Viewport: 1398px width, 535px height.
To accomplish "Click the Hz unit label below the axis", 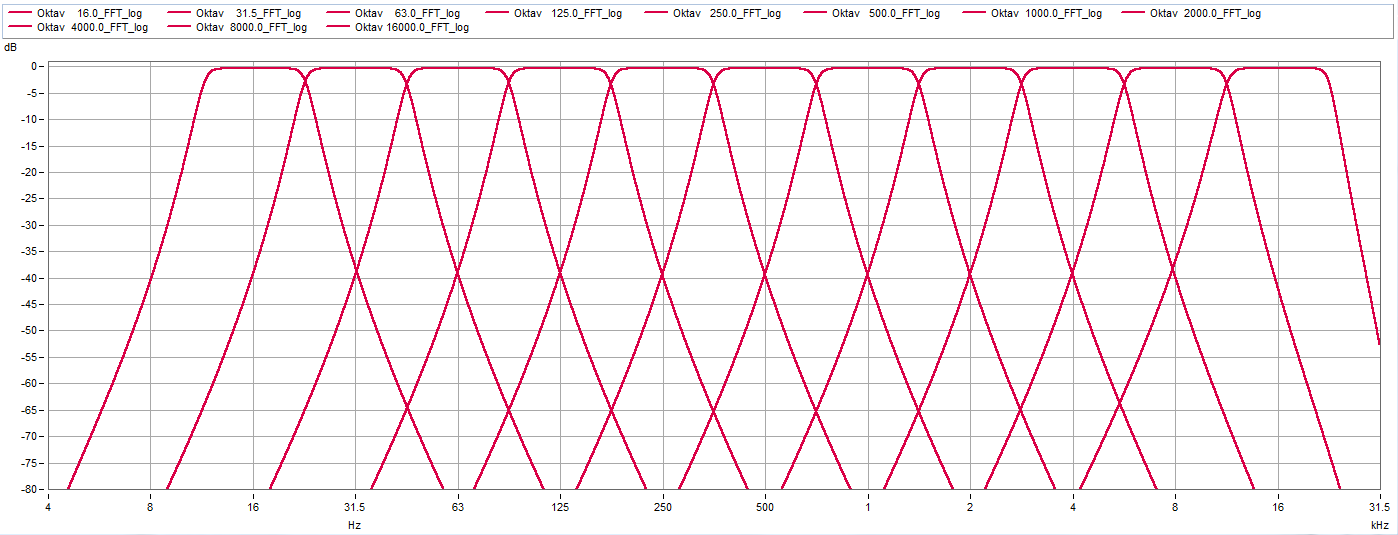I will pos(354,524).
